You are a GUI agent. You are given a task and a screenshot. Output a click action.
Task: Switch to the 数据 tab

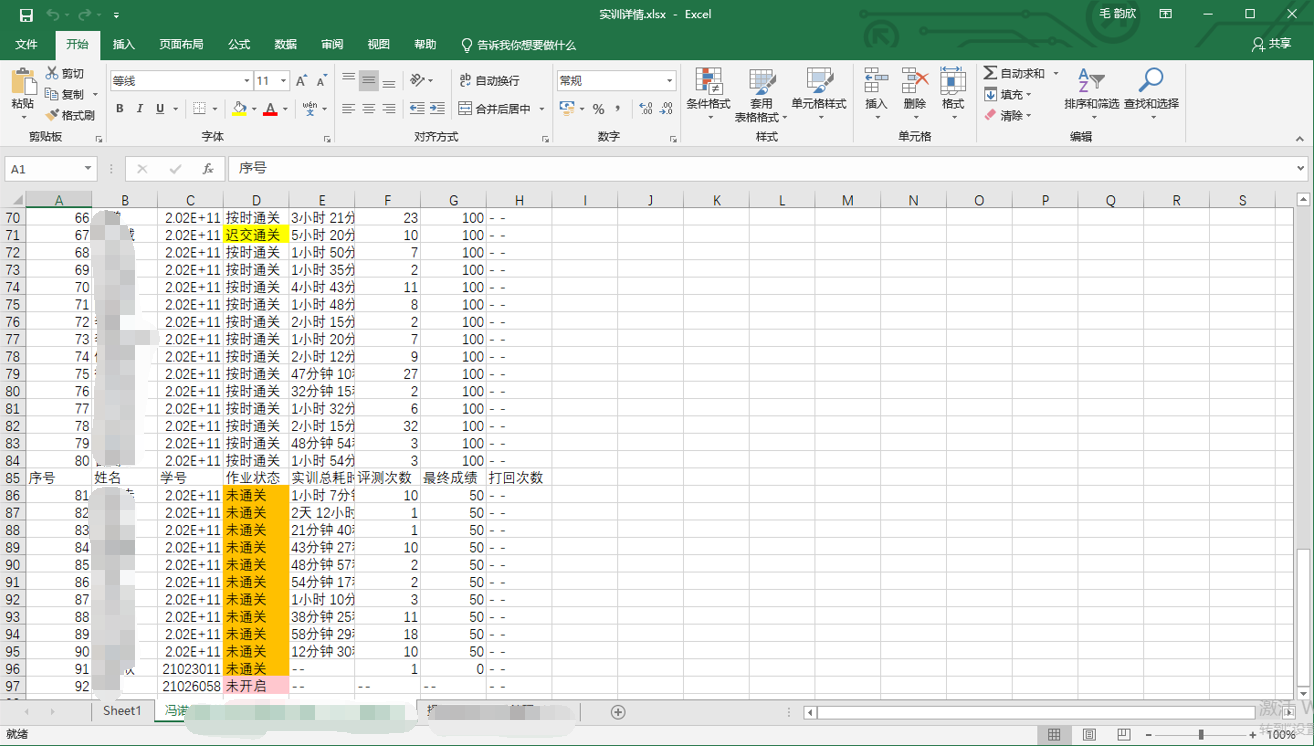(x=286, y=45)
